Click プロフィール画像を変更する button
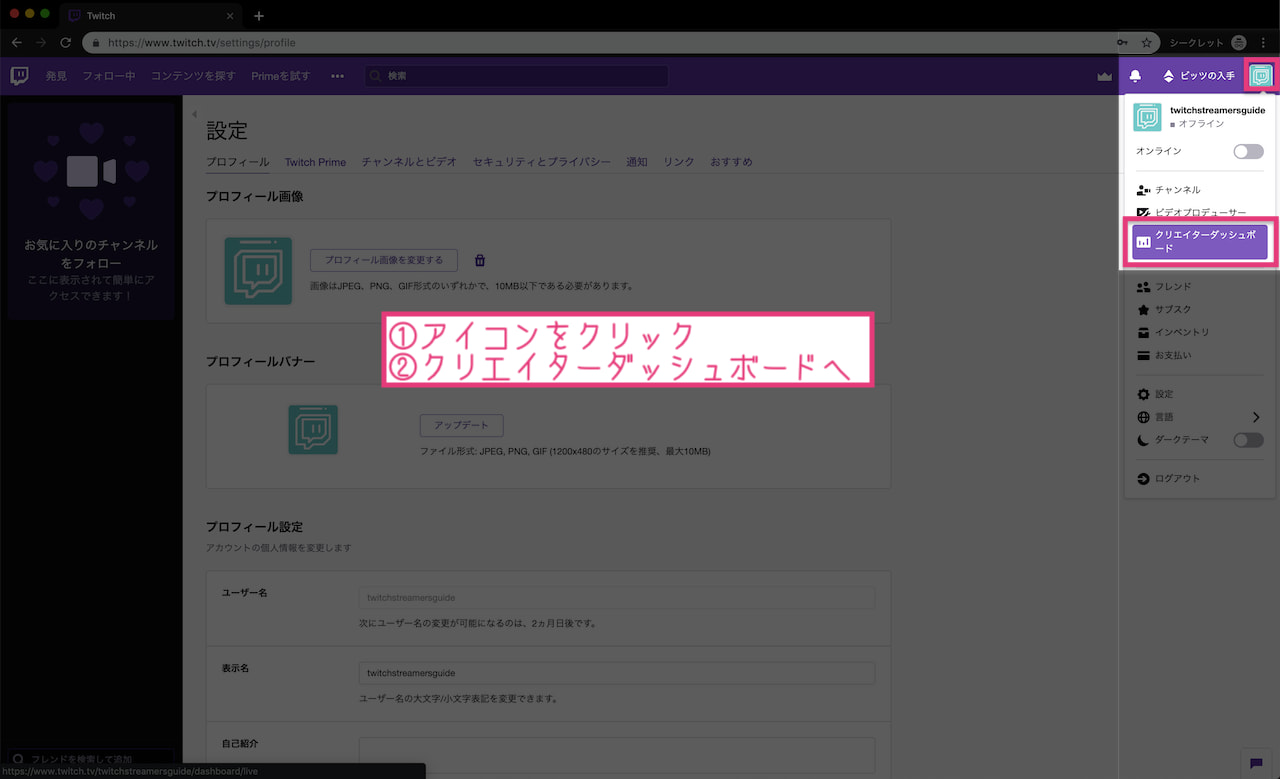 (x=384, y=260)
